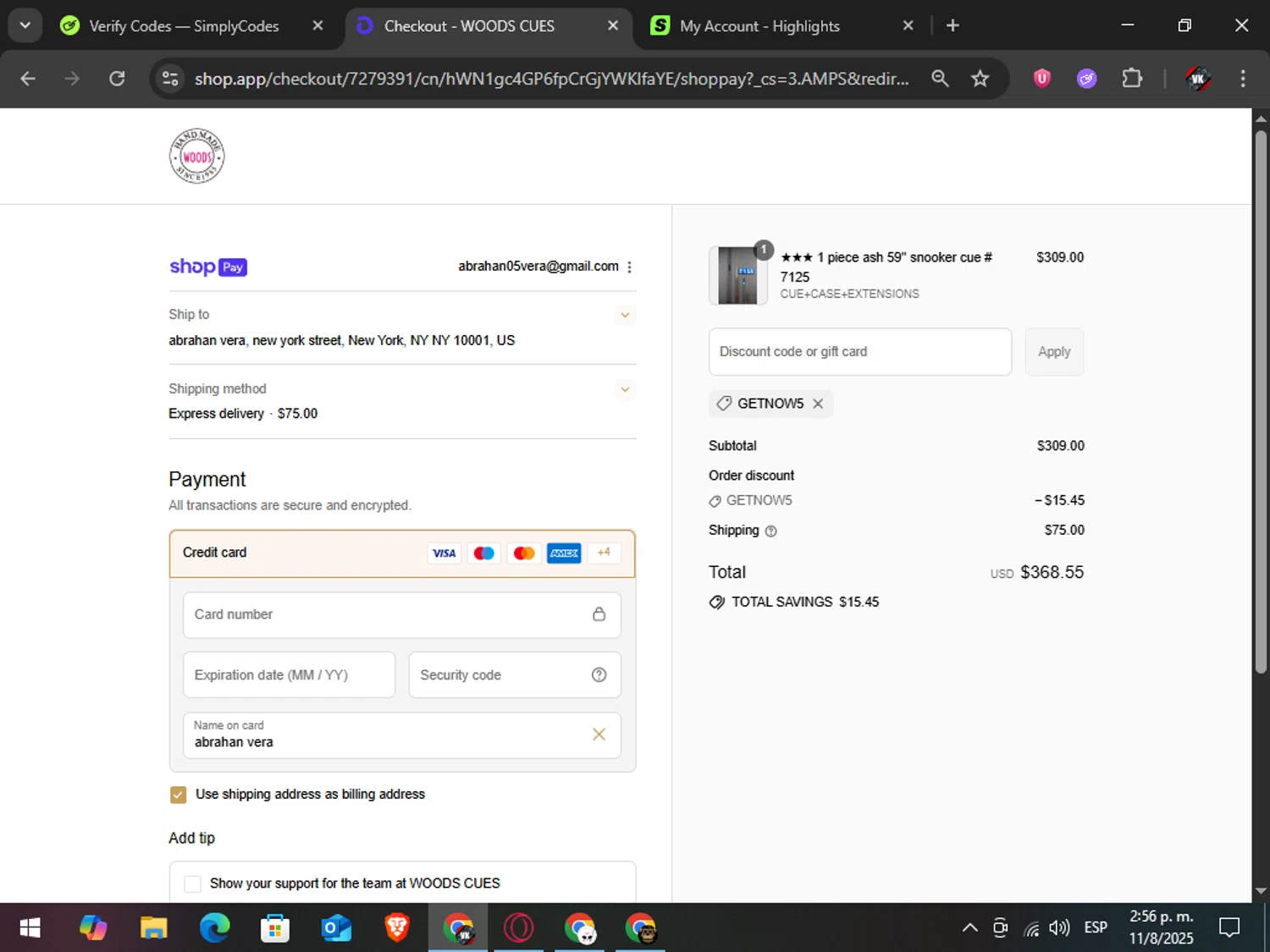
Task: Click the shipping info question mark icon
Action: click(x=770, y=531)
